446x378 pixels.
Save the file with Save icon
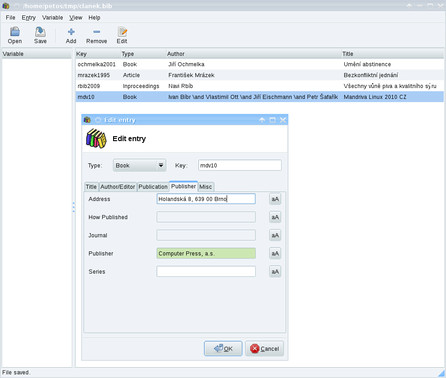(x=40, y=35)
